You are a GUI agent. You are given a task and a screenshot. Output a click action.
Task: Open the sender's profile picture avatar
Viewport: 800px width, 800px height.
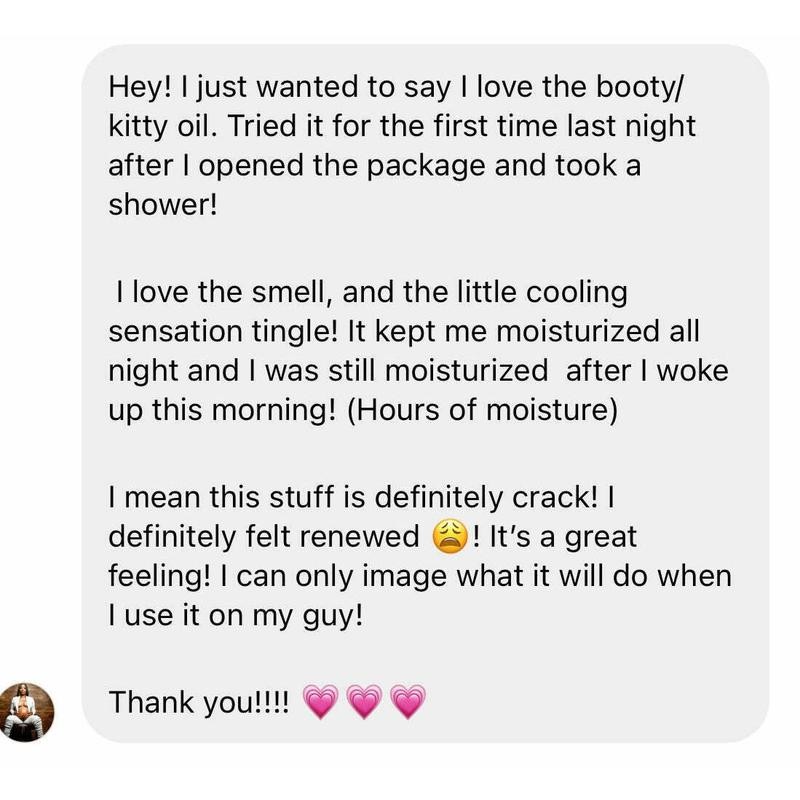[26, 712]
